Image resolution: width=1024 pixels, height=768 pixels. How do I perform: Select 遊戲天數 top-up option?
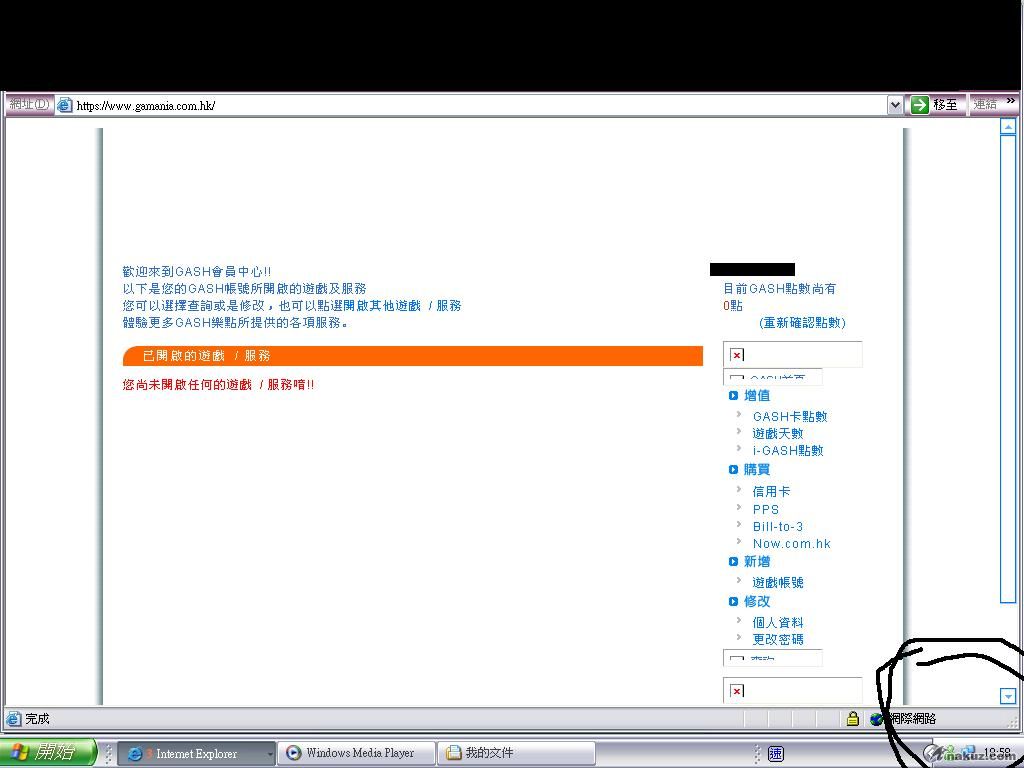[x=778, y=433]
